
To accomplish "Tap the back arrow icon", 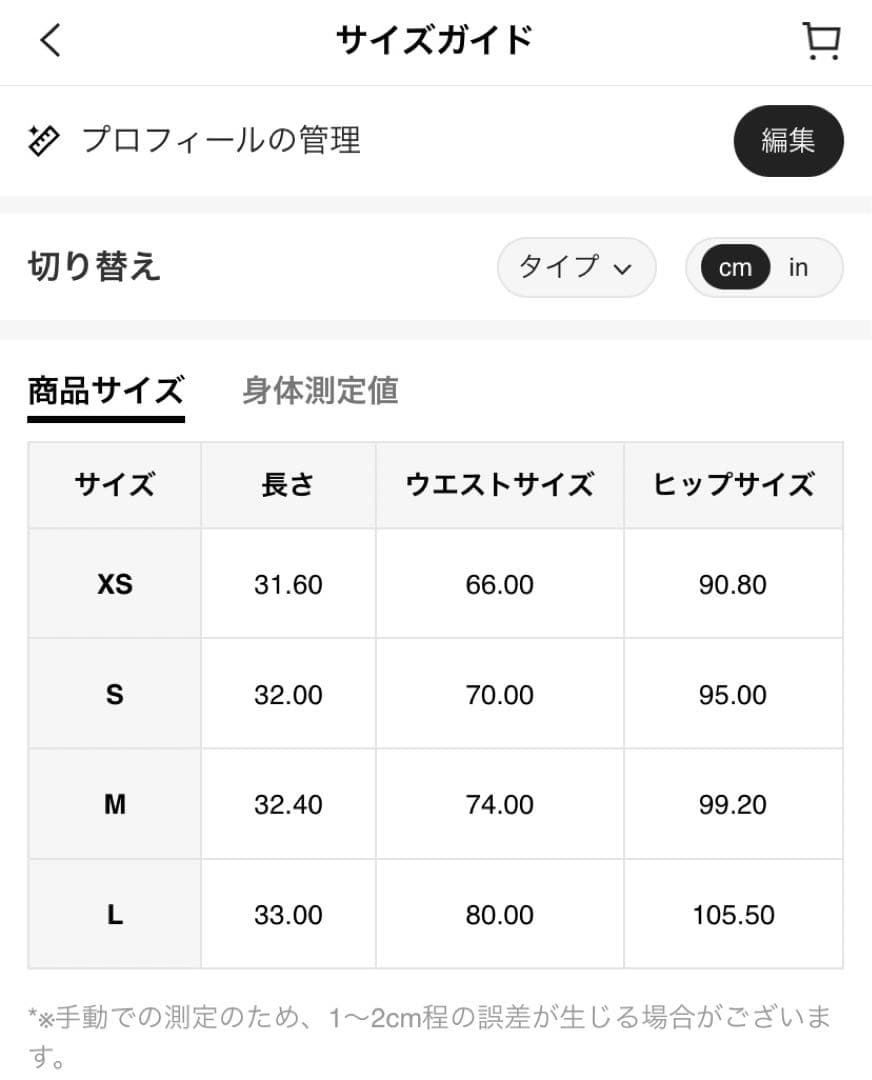I will click(50, 41).
